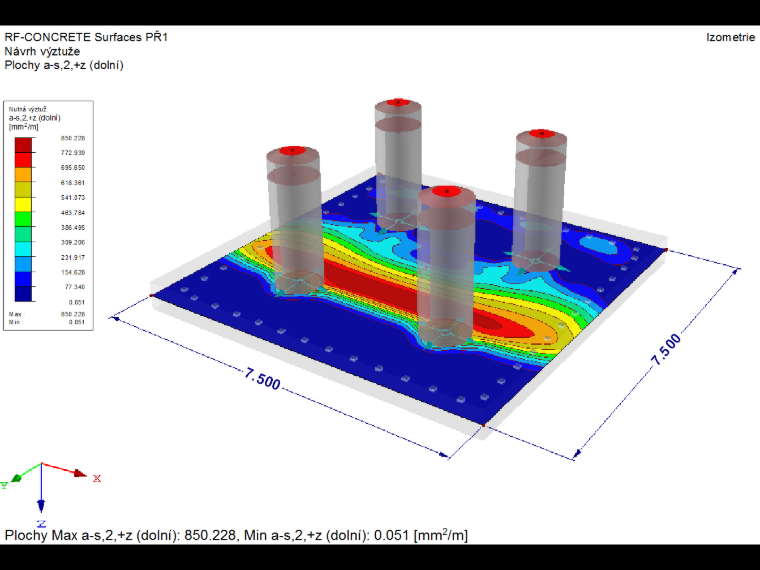The height and width of the screenshot is (570, 760).
Task: Click the red top of the right-most column
Action: [x=541, y=133]
